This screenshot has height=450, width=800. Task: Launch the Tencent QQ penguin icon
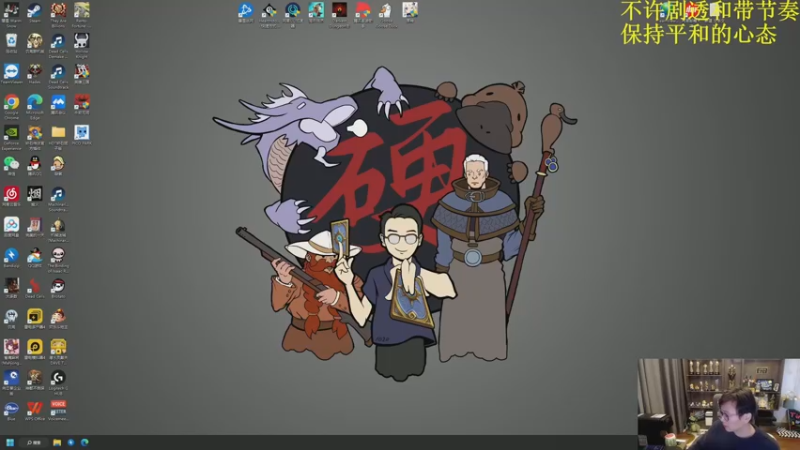pyautogui.click(x=35, y=163)
